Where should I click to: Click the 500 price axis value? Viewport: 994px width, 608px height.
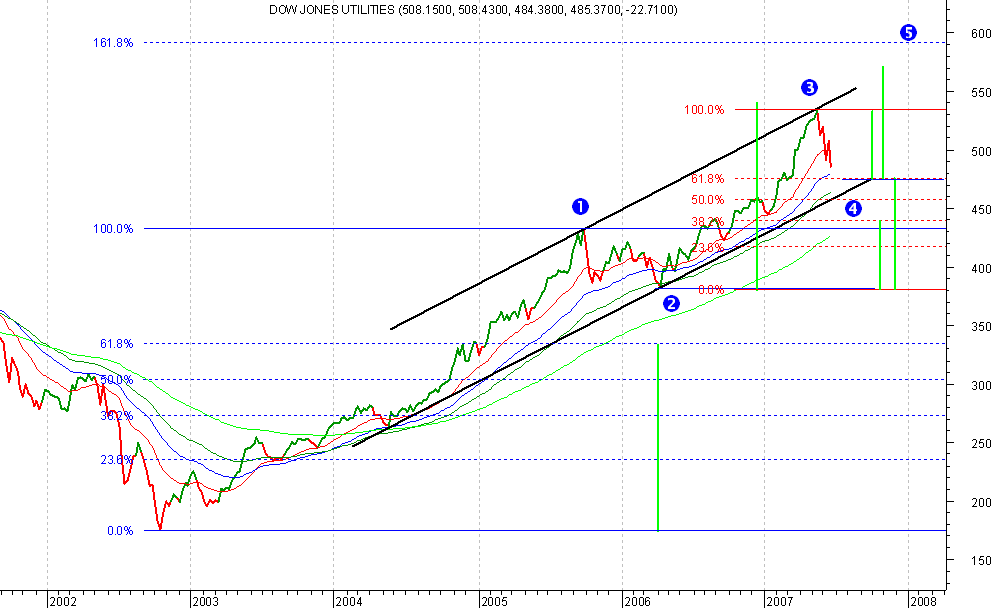981,151
